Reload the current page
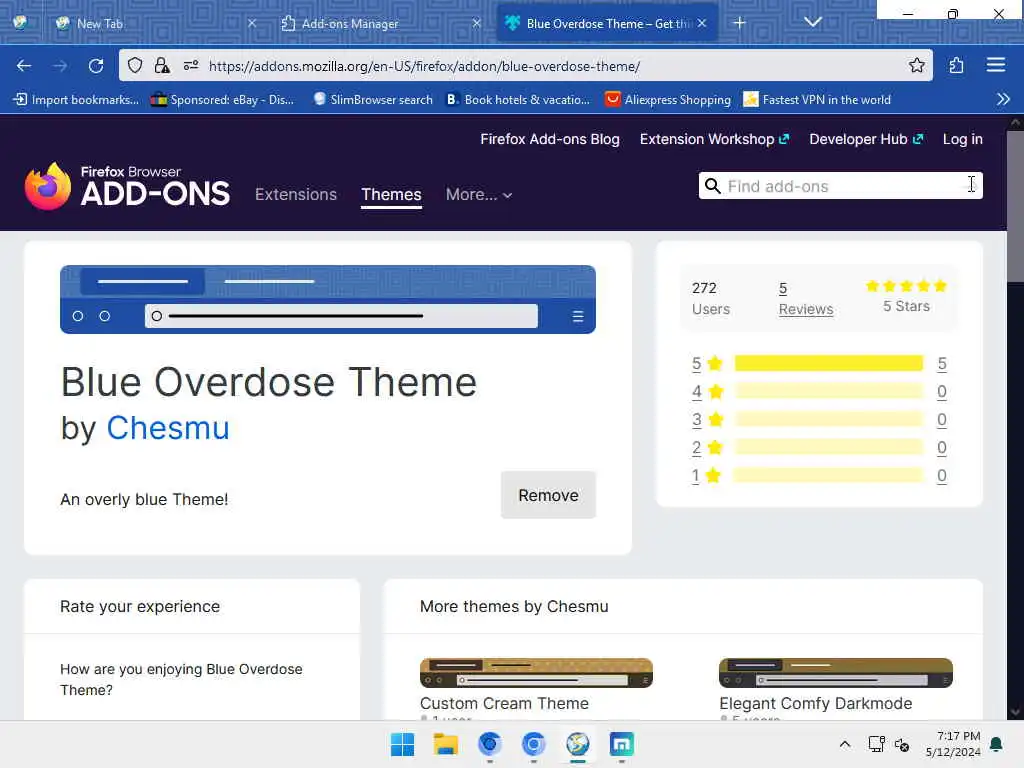This screenshot has width=1024, height=768. click(96, 66)
